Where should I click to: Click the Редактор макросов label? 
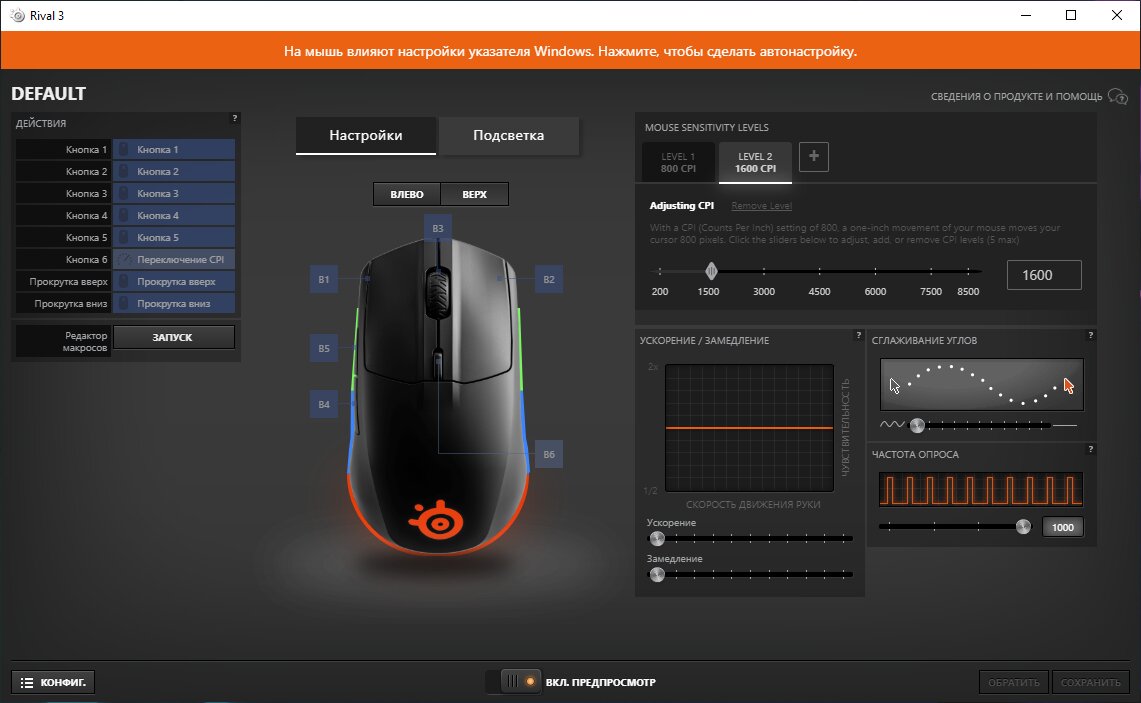[84, 341]
